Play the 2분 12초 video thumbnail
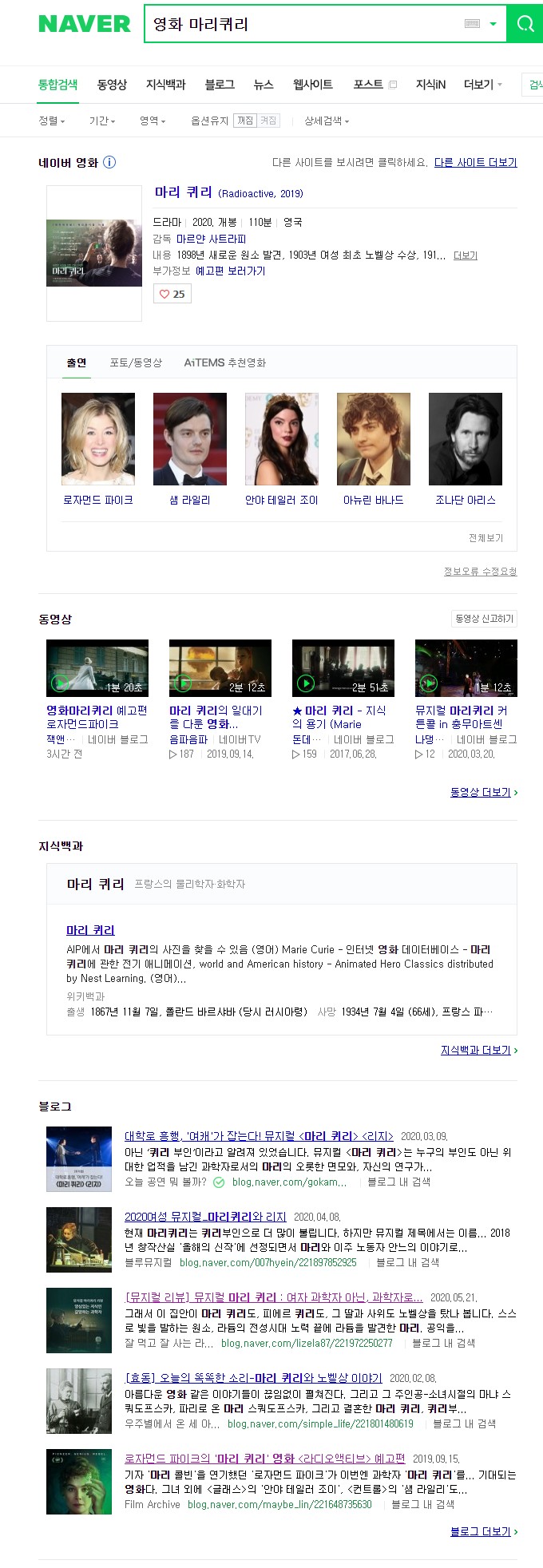Screen dimensions: 543x1568 (220, 668)
